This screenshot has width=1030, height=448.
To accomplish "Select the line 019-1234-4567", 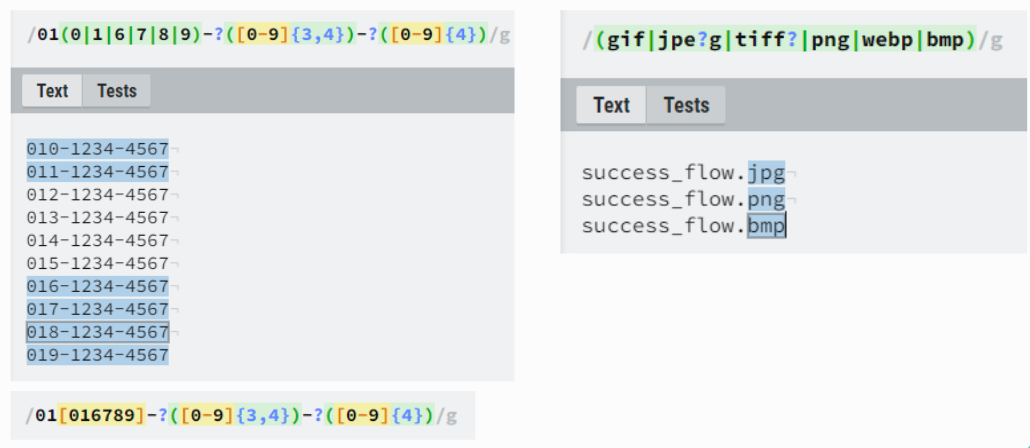I will (98, 355).
